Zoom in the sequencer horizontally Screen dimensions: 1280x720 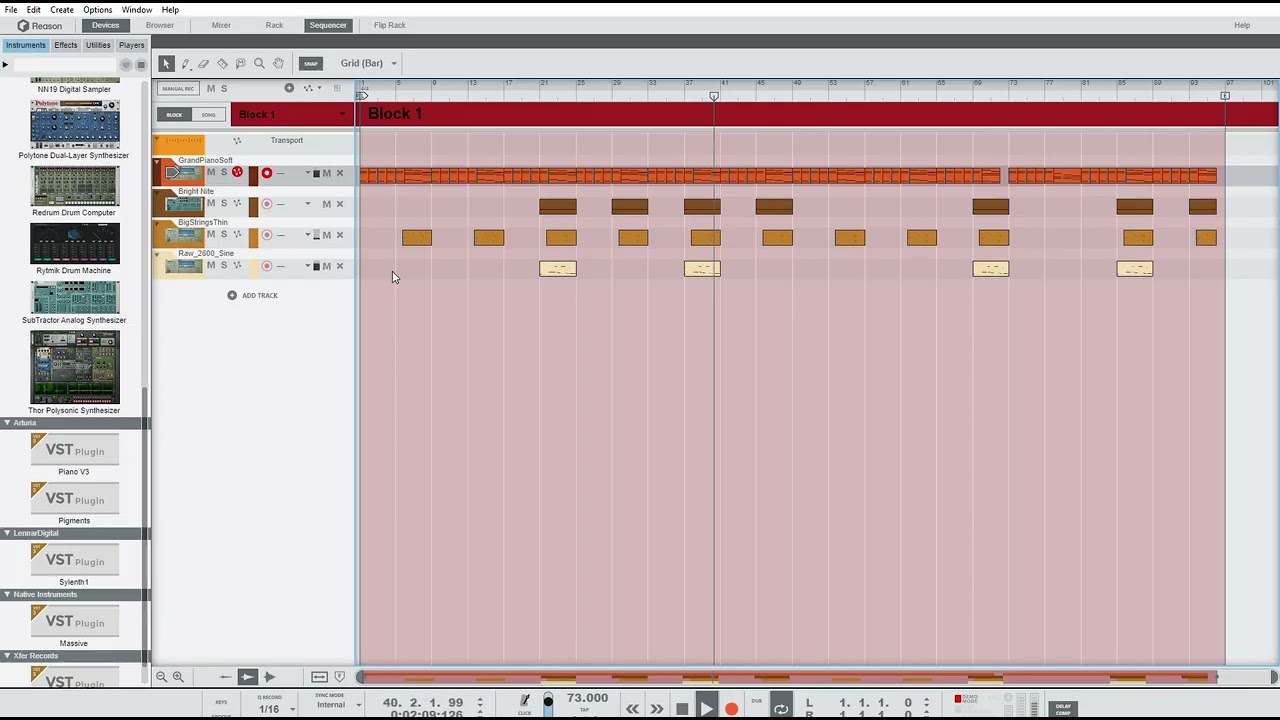(178, 677)
